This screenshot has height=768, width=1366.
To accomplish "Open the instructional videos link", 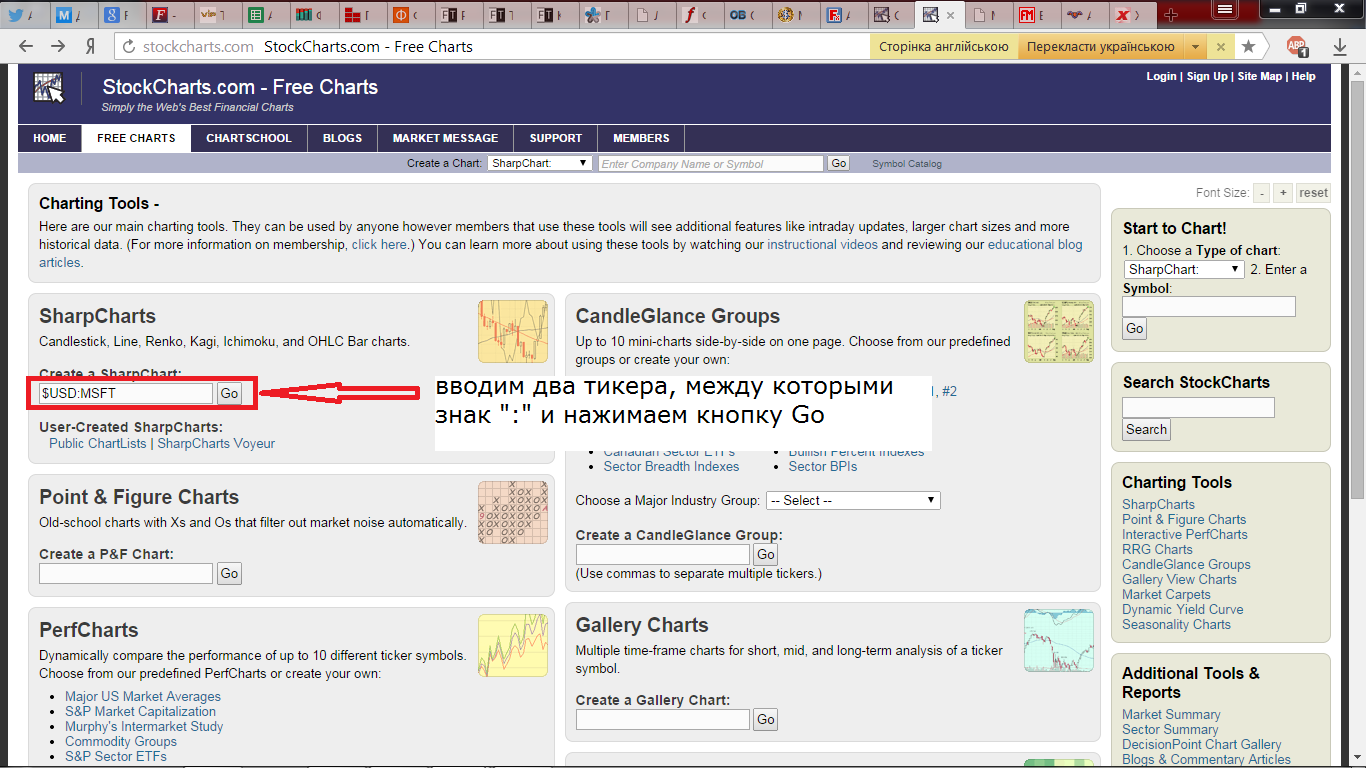I will tap(822, 244).
